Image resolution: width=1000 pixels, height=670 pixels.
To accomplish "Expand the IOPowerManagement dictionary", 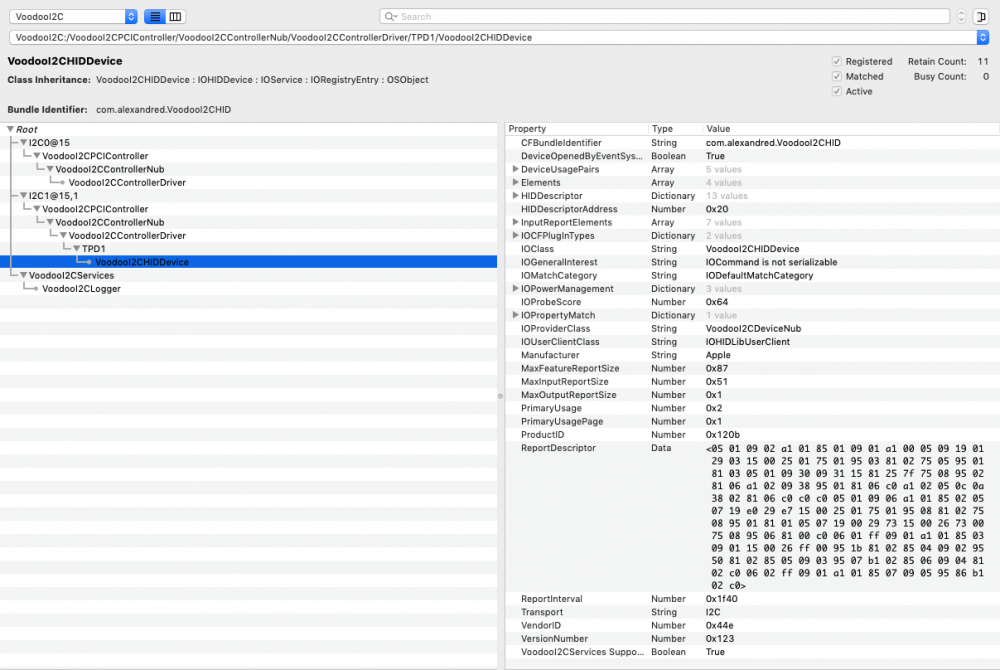I will (516, 289).
